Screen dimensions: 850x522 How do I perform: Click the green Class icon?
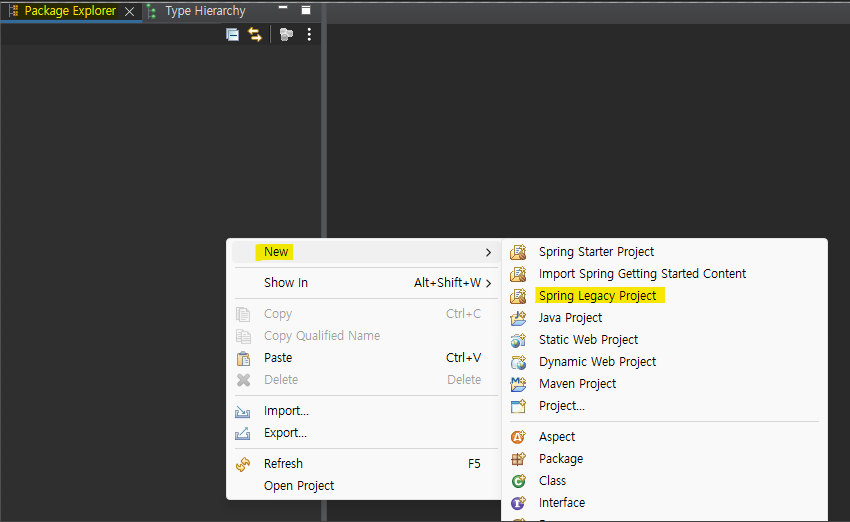[x=518, y=481]
